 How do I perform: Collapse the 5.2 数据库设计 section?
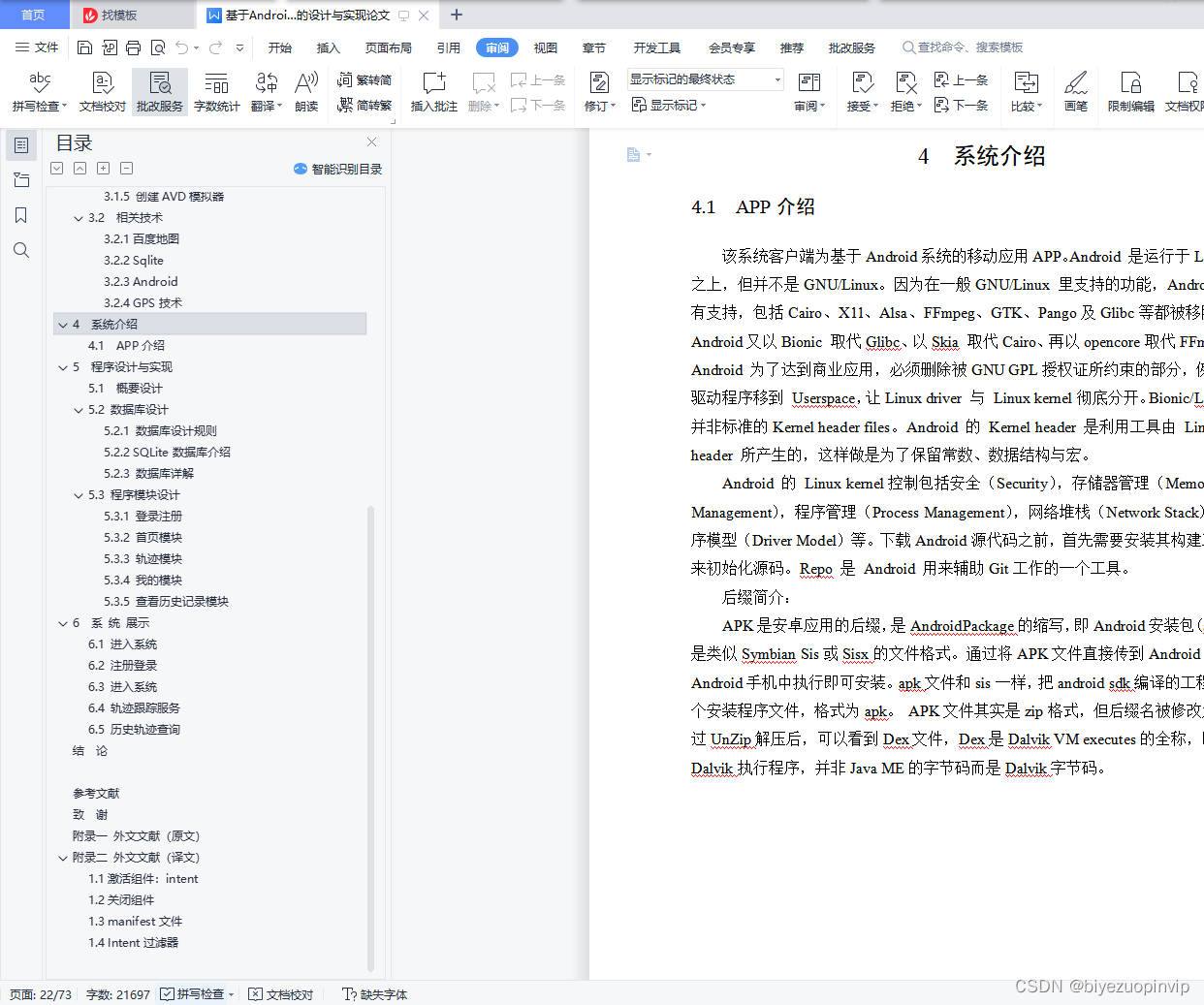(x=80, y=409)
